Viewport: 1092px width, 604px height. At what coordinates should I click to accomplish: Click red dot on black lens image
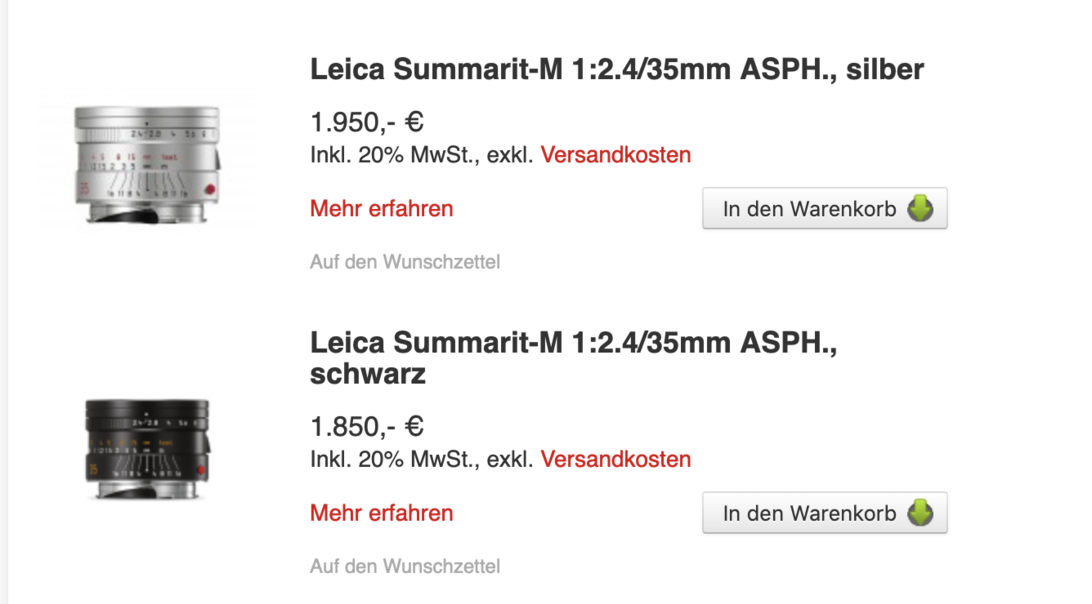coord(202,469)
